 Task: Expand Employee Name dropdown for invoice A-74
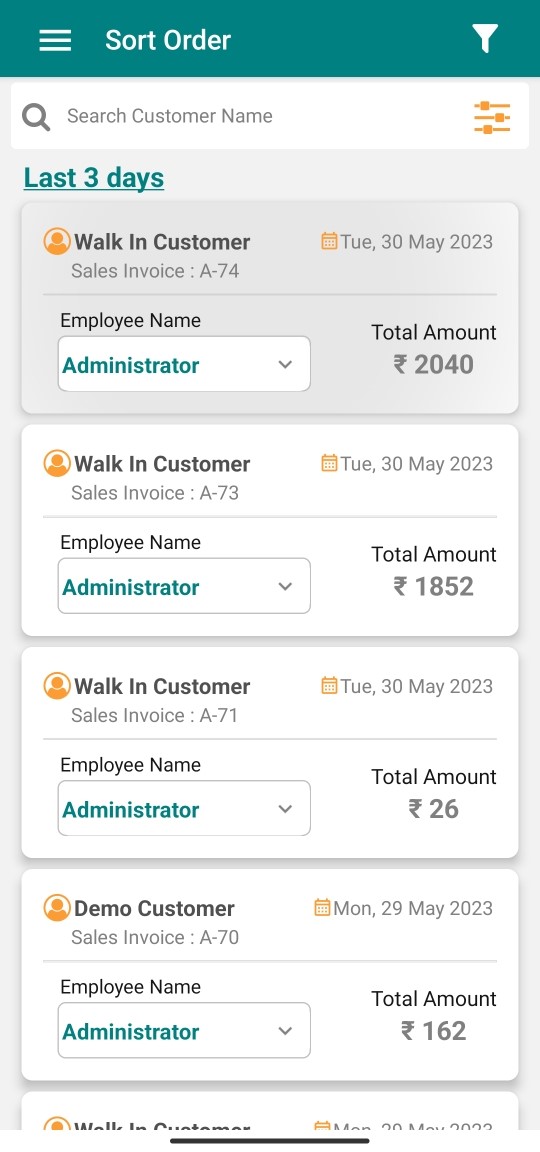click(184, 364)
